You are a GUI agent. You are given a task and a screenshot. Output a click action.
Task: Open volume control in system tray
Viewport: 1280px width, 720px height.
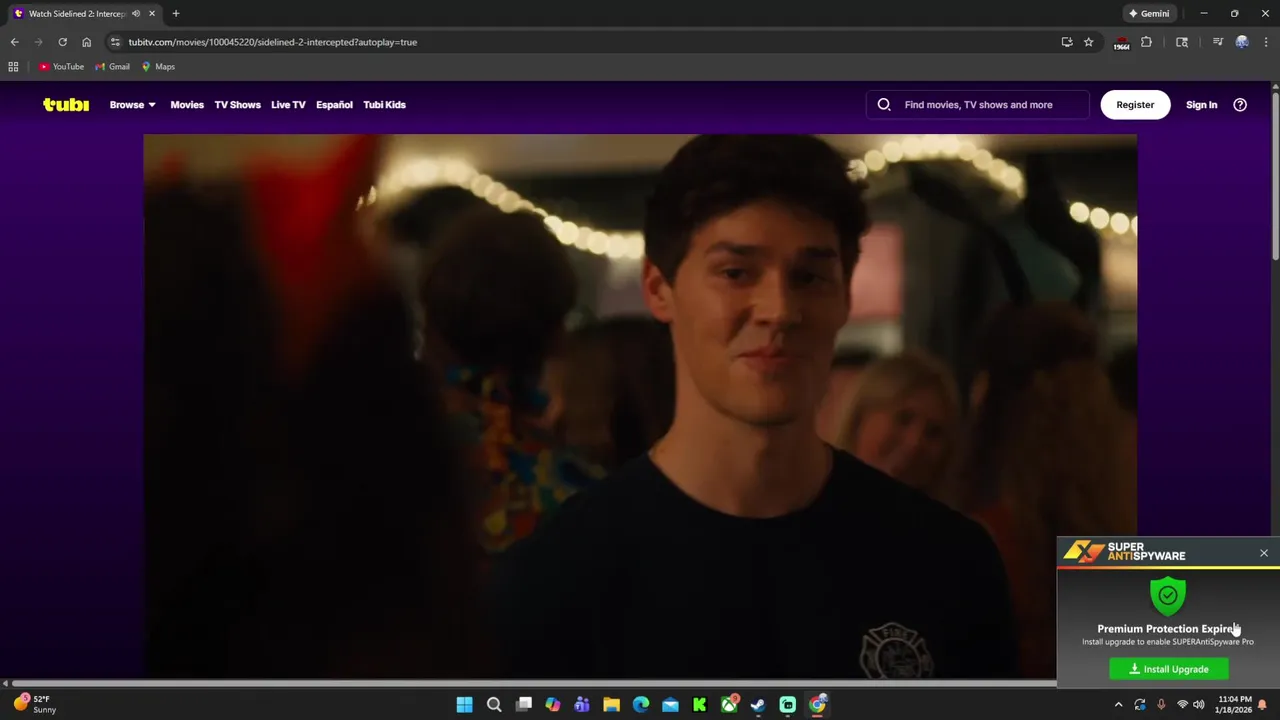pos(1198,705)
